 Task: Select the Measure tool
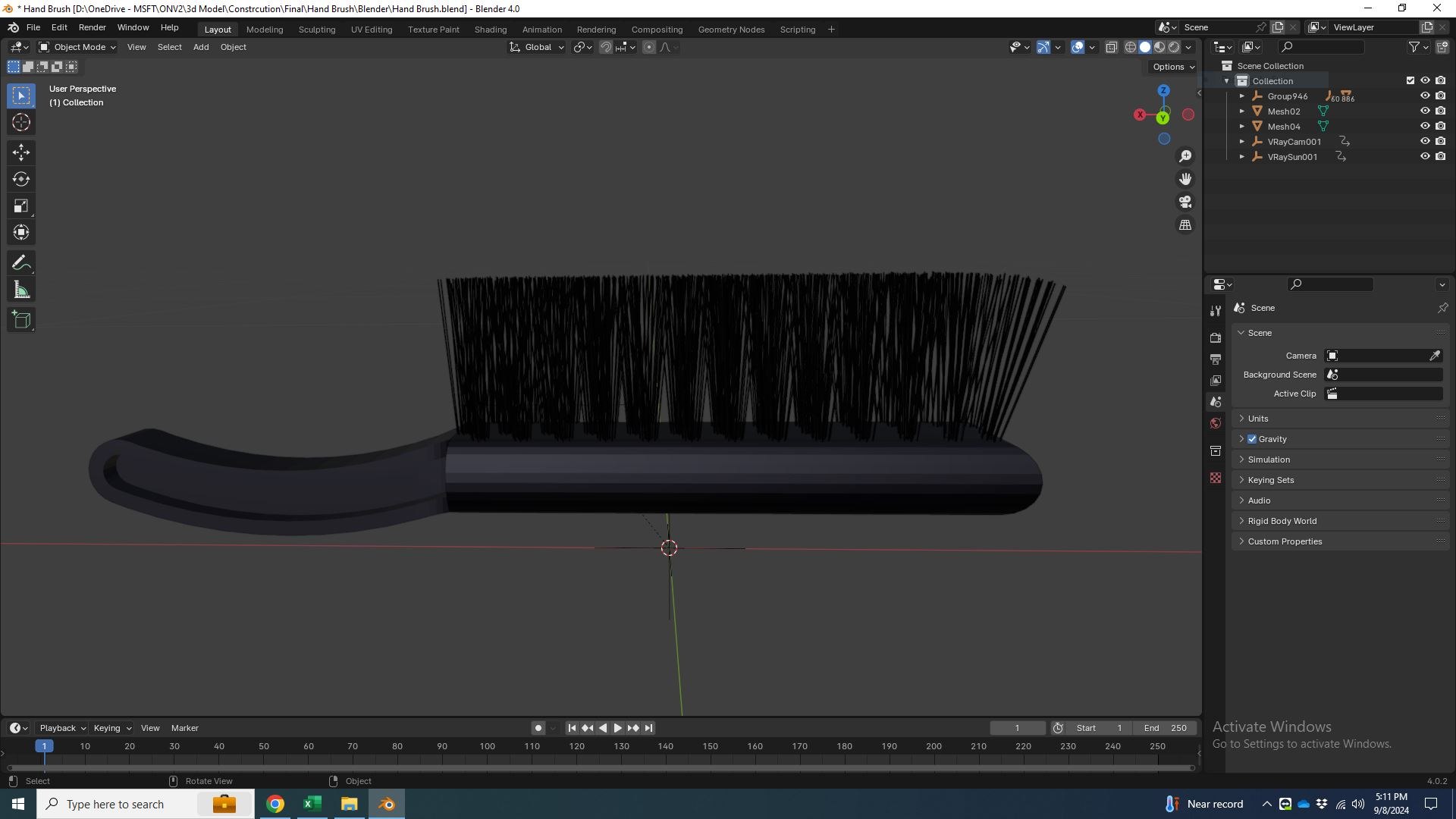(x=21, y=290)
